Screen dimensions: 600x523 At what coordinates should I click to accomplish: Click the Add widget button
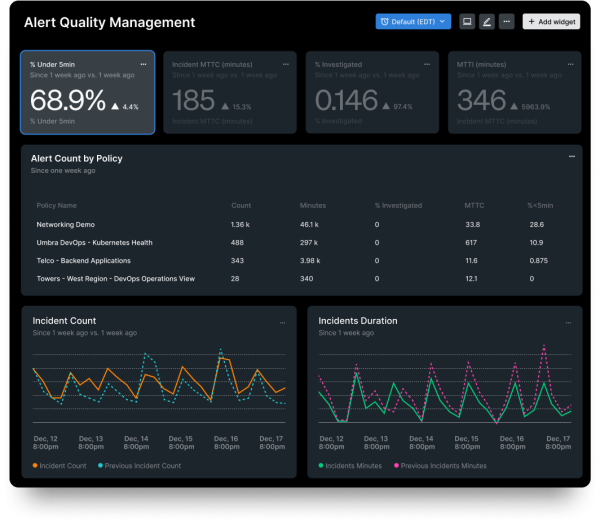551,21
